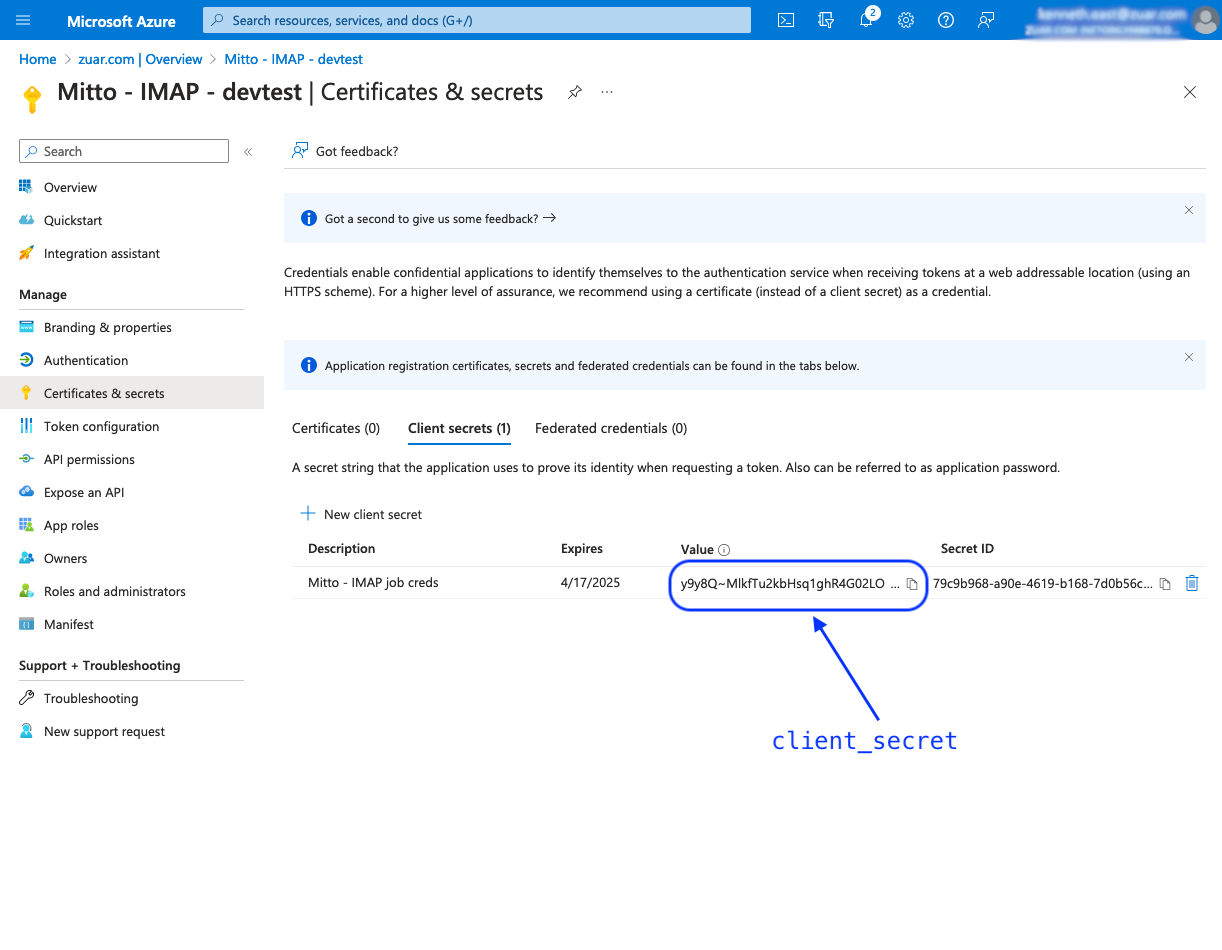Viewport: 1222px width, 950px height.
Task: Open the Settings gear in header
Action: click(906, 20)
